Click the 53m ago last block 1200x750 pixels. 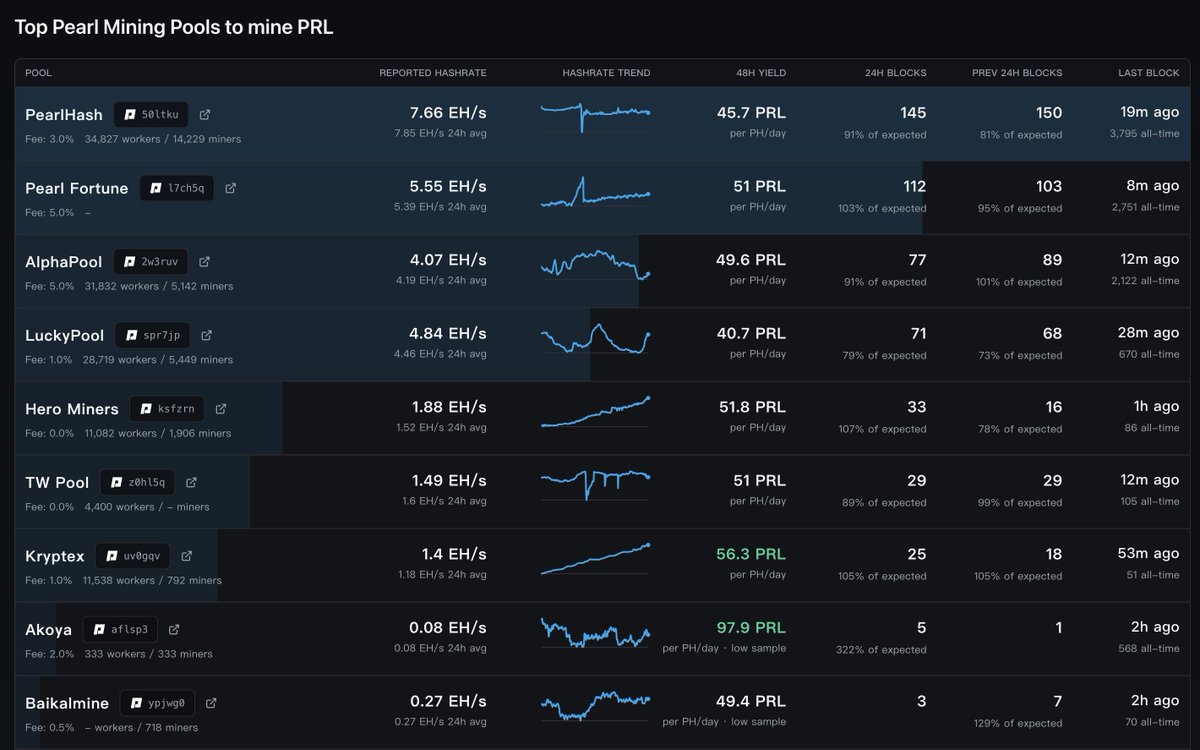pyautogui.click(x=1148, y=554)
